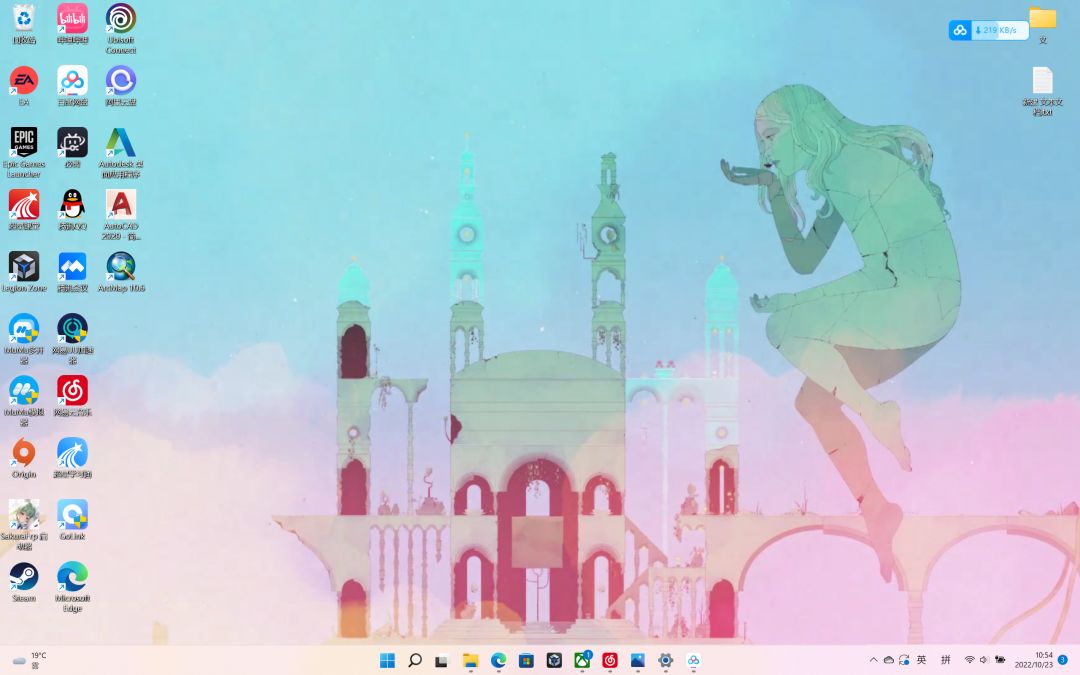The image size is (1080, 675).
Task: Open the clock and date 10:54 flyout
Action: (x=1034, y=660)
